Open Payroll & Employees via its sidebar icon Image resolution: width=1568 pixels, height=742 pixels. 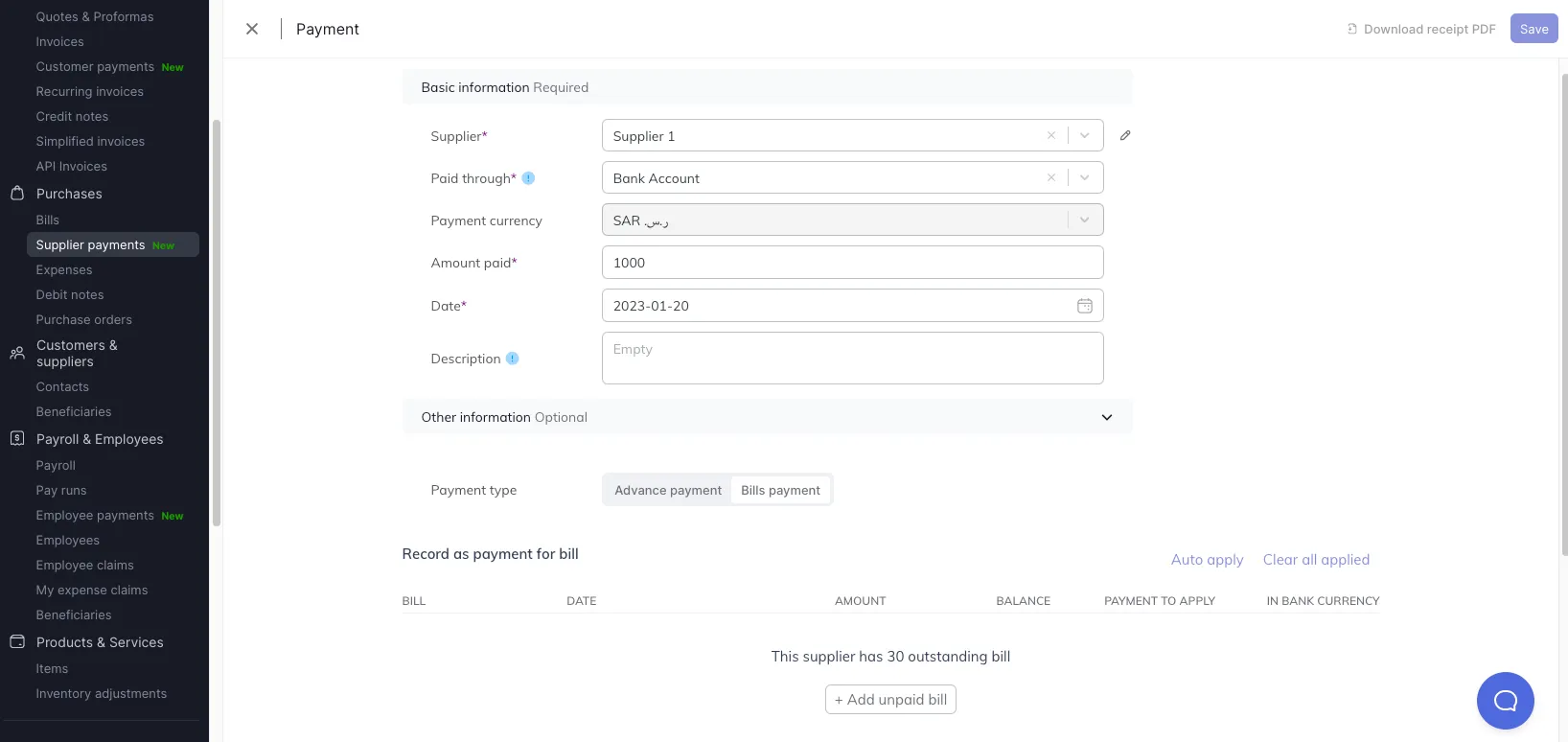[17, 439]
